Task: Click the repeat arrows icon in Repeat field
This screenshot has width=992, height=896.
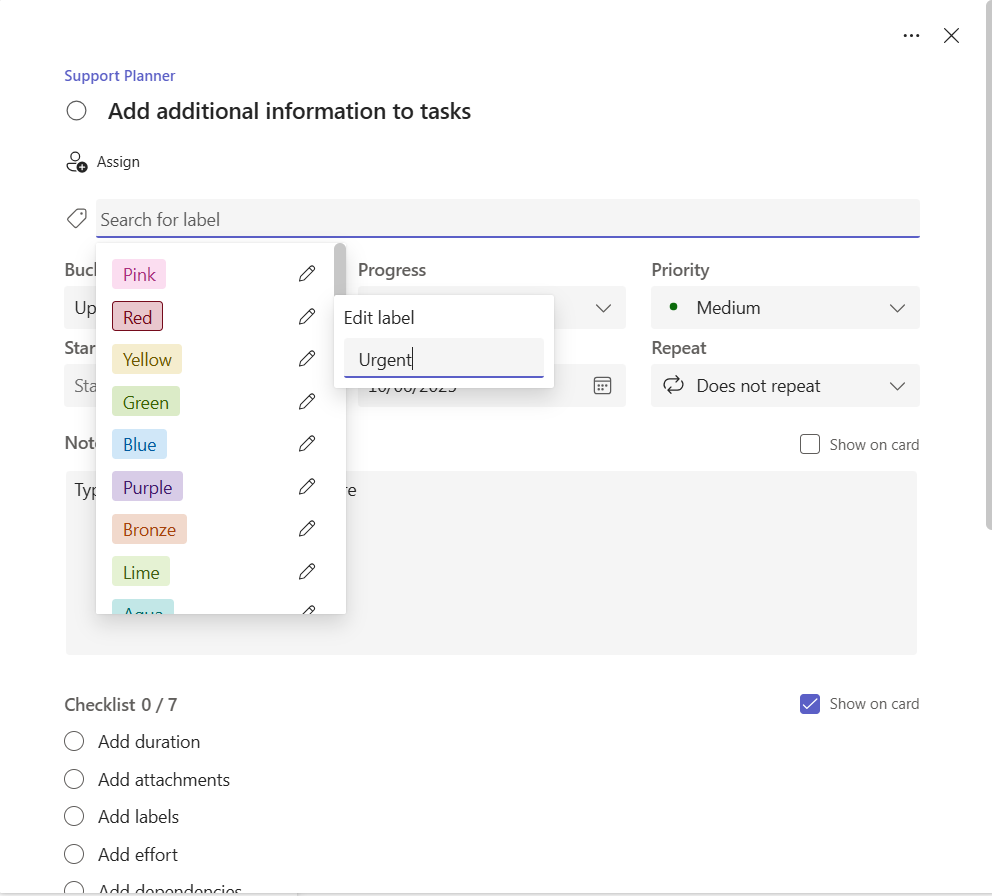Action: [673, 385]
